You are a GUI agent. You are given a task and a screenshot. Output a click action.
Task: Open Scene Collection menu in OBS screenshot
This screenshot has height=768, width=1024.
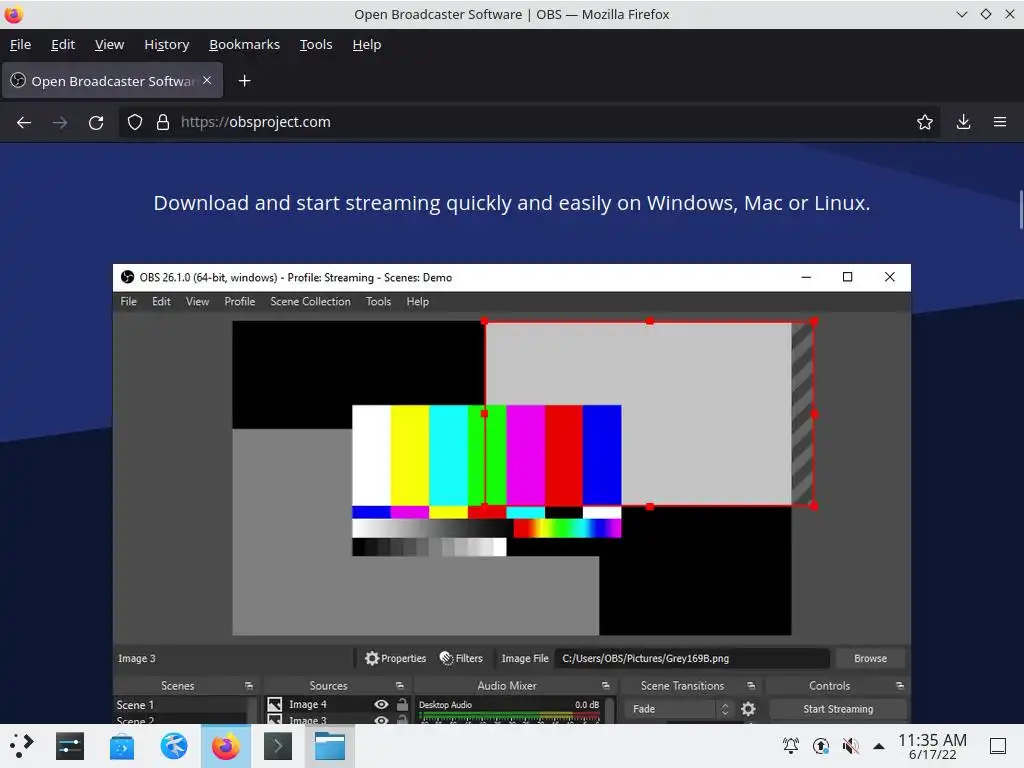coord(310,301)
